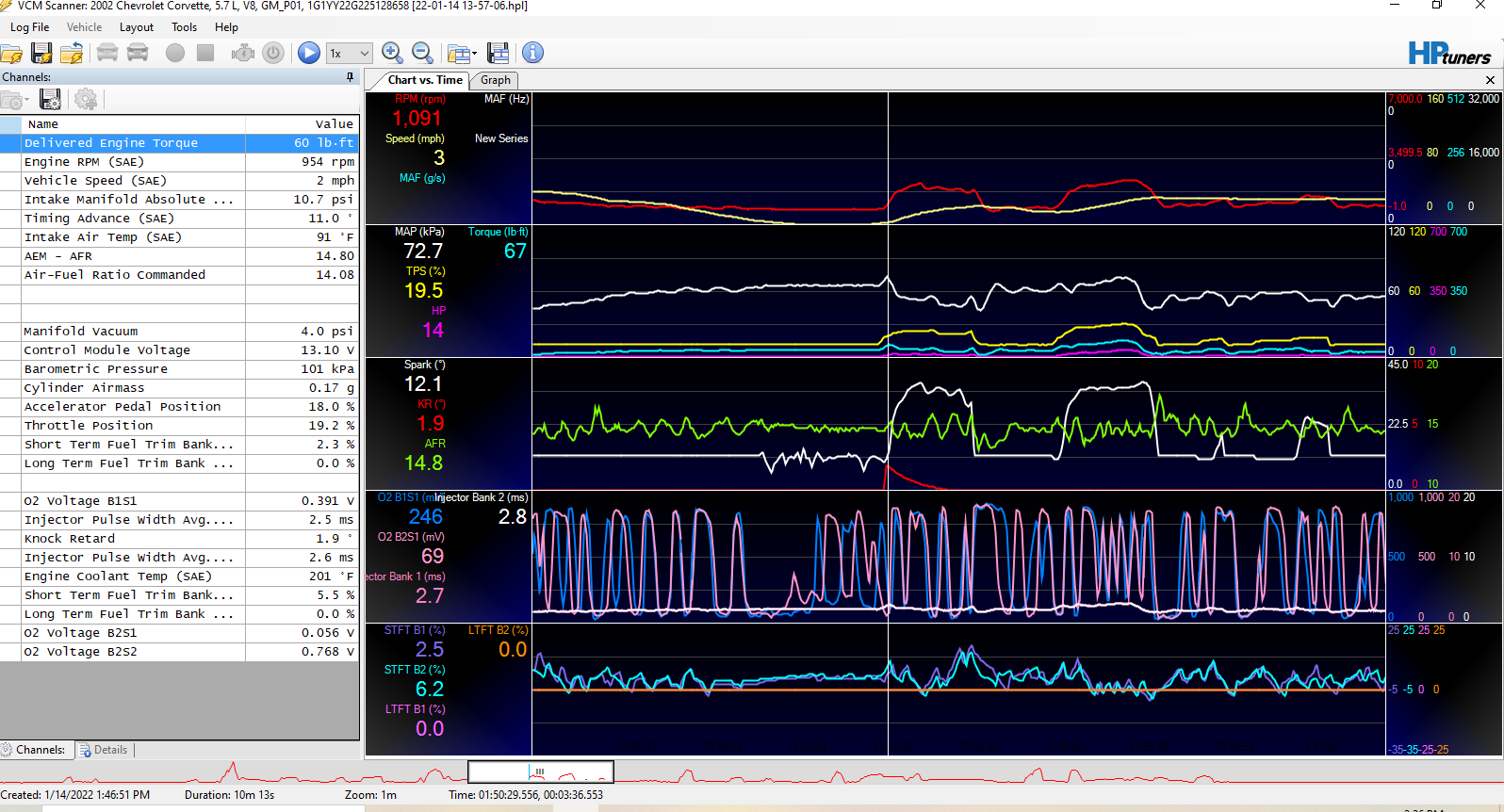The height and width of the screenshot is (812, 1504).
Task: Click the timeline overview window selector
Action: point(541,772)
